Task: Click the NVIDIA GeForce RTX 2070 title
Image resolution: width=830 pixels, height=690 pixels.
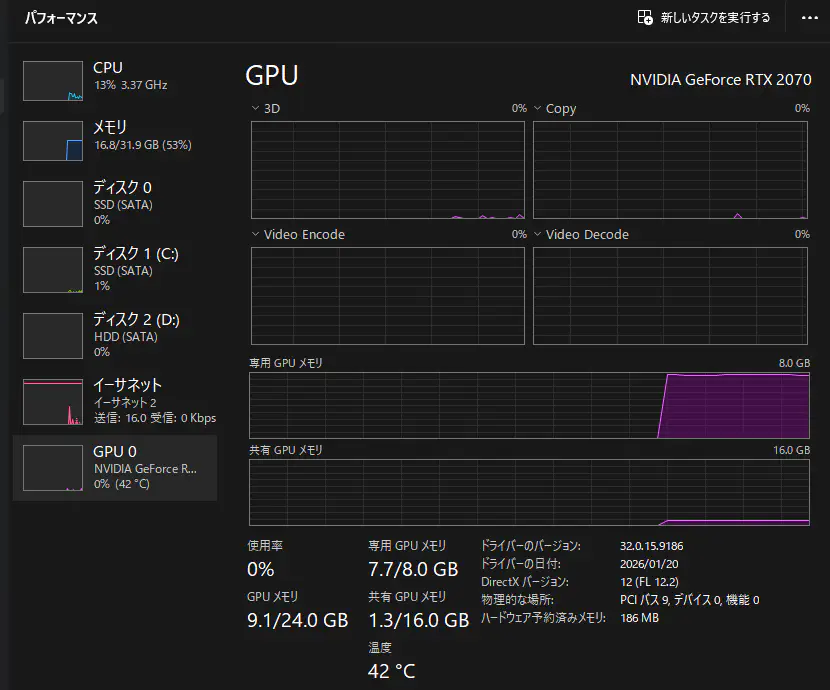Action: click(x=720, y=80)
